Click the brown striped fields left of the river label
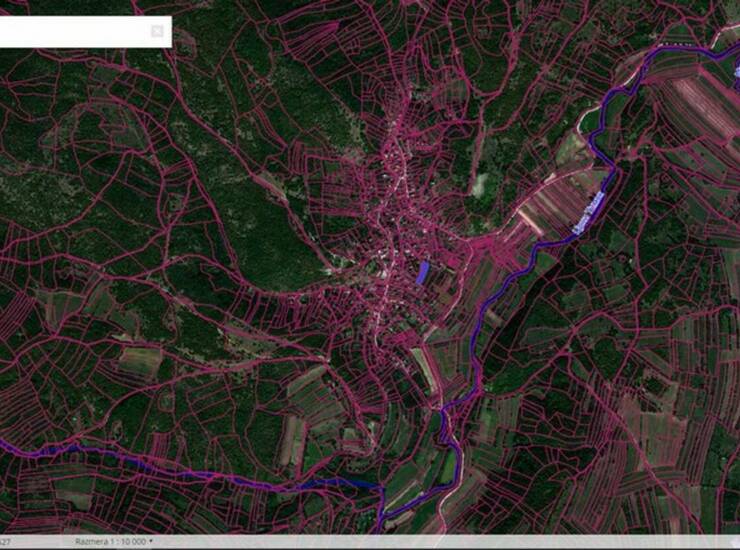 pyautogui.click(x=553, y=208)
